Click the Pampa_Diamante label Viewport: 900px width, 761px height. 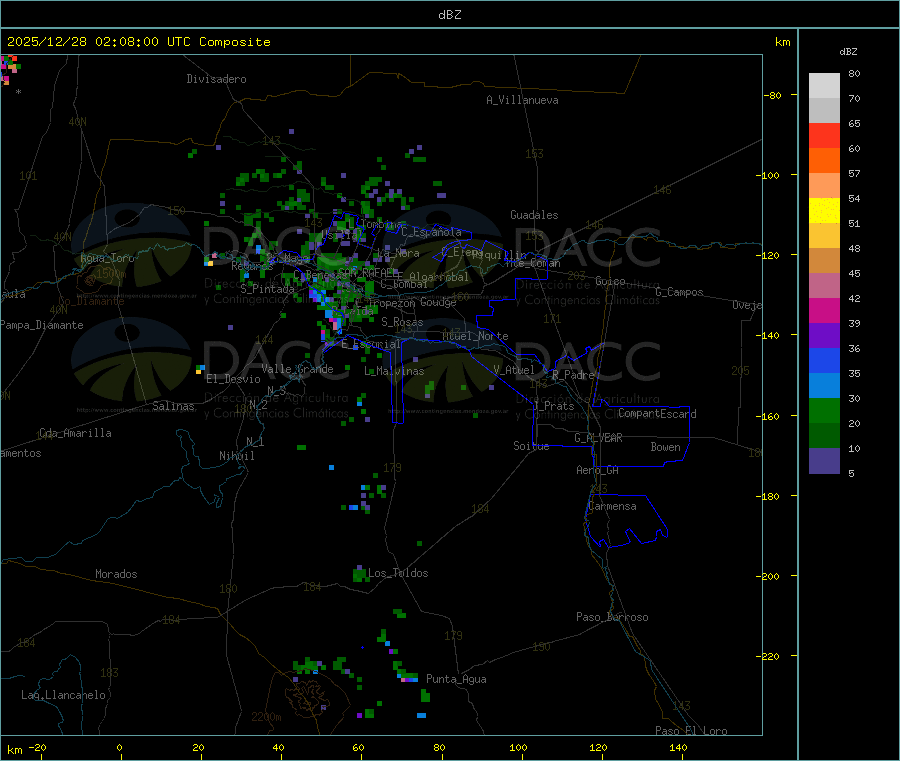tap(42, 325)
